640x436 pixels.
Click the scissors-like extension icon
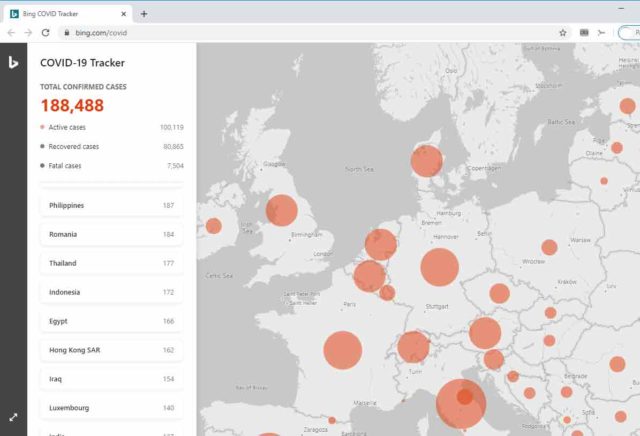[601, 33]
